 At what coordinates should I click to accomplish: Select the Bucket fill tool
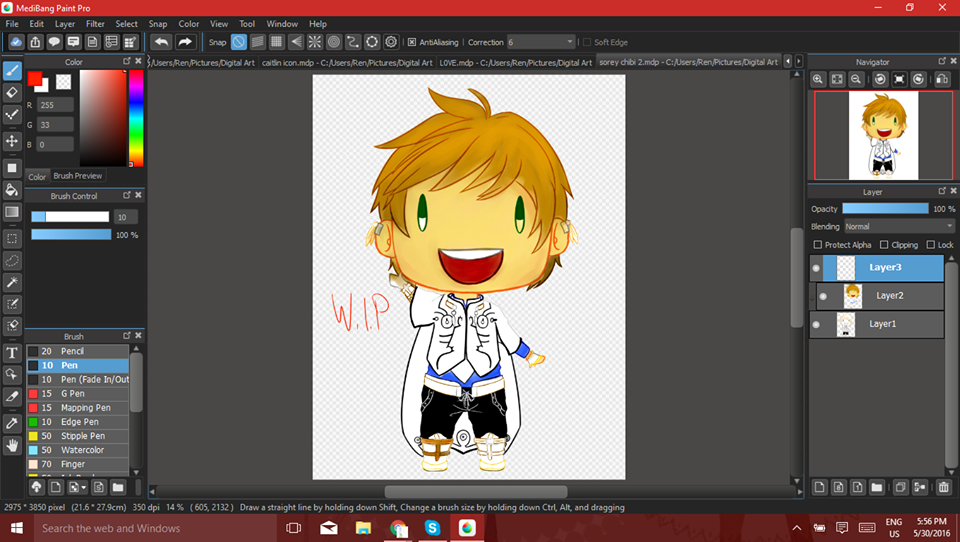(x=12, y=190)
